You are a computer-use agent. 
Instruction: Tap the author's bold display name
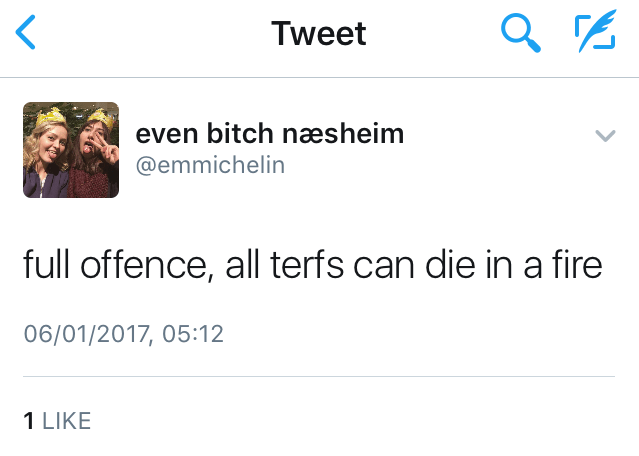[269, 133]
